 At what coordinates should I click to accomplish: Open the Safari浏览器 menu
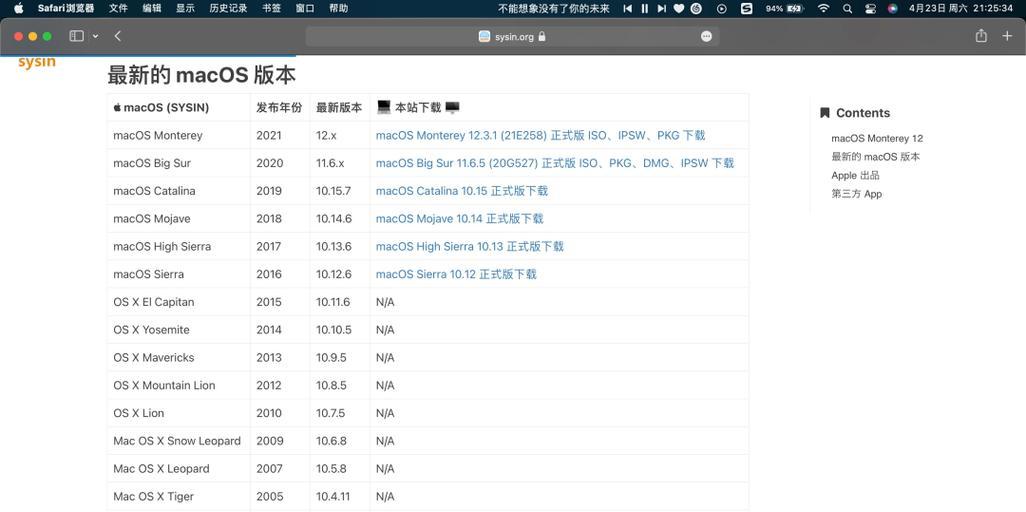tap(65, 9)
